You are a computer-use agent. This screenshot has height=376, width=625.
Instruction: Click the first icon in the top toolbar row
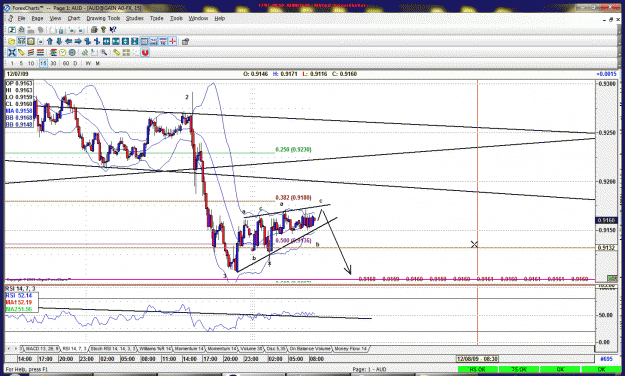[x=12, y=30]
